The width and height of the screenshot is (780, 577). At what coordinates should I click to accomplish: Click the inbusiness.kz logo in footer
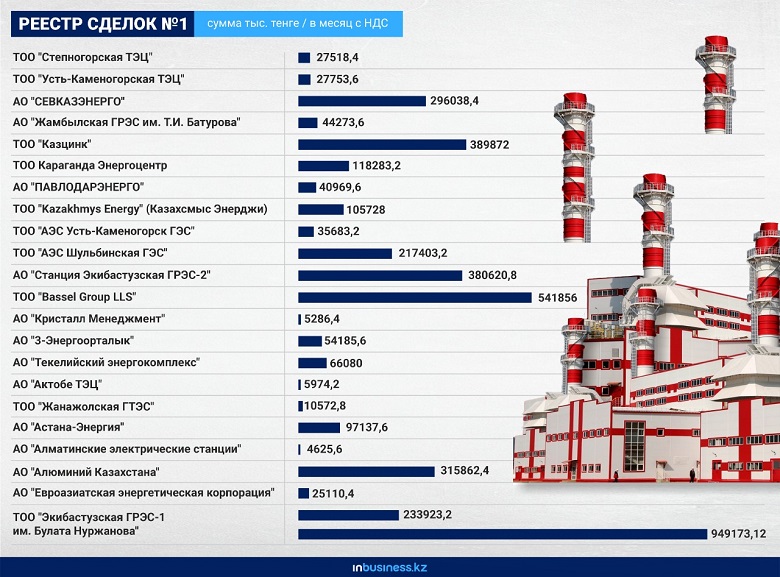click(389, 567)
